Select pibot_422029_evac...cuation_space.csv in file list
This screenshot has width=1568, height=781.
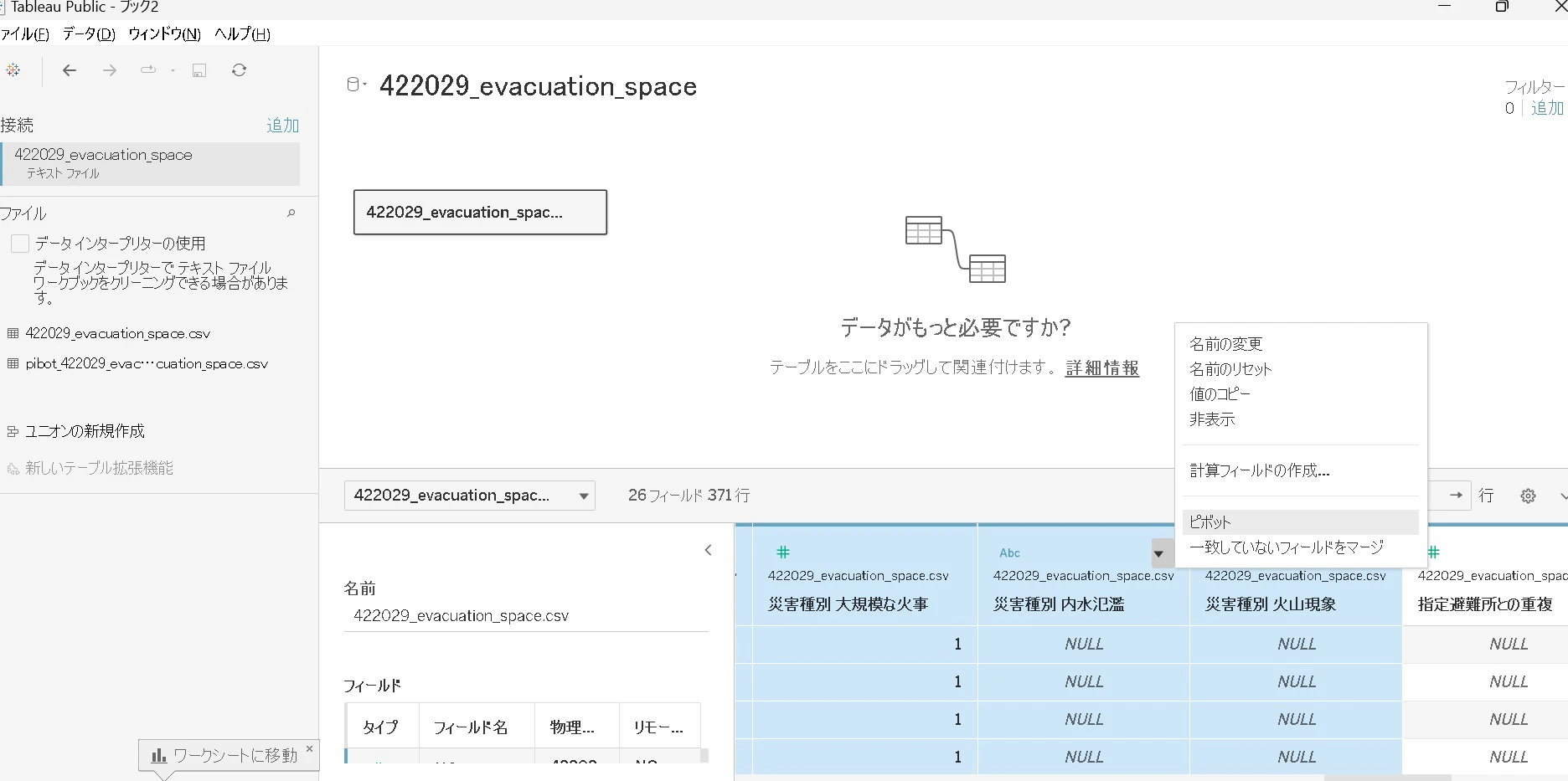[147, 363]
